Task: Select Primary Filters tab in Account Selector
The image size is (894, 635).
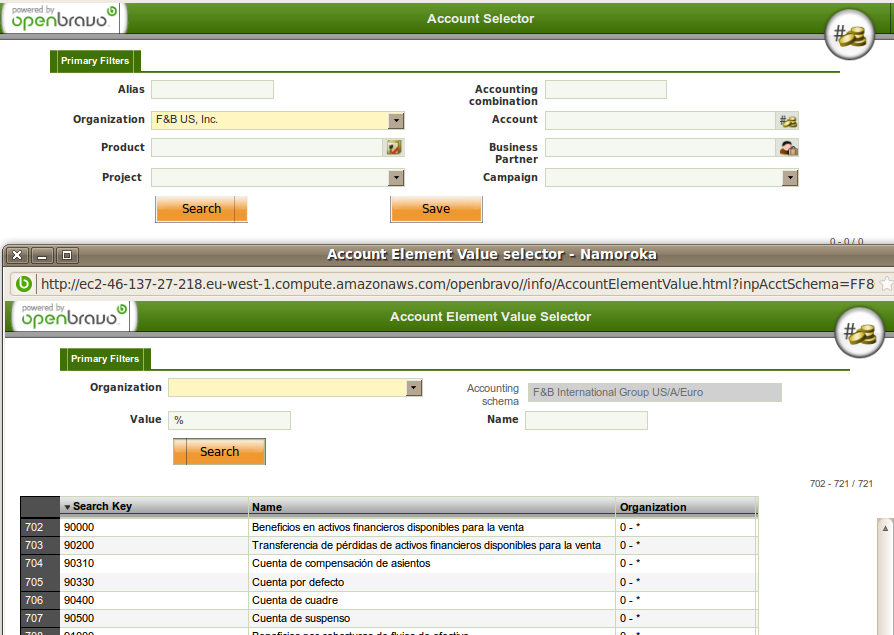Action: coord(95,61)
